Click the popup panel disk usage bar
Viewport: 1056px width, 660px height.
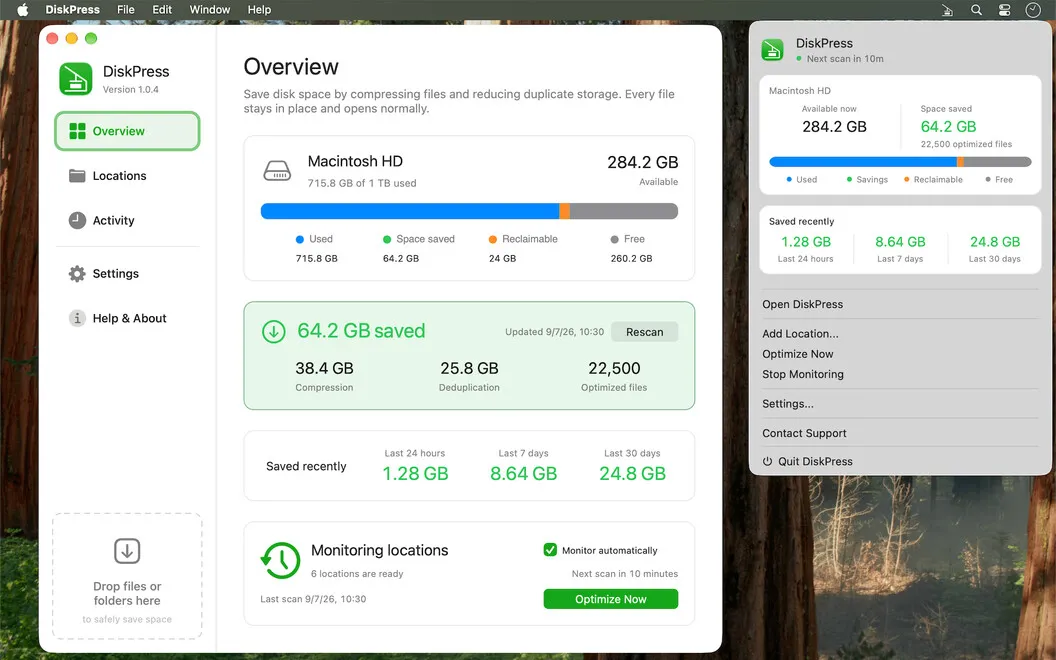pyautogui.click(x=900, y=162)
